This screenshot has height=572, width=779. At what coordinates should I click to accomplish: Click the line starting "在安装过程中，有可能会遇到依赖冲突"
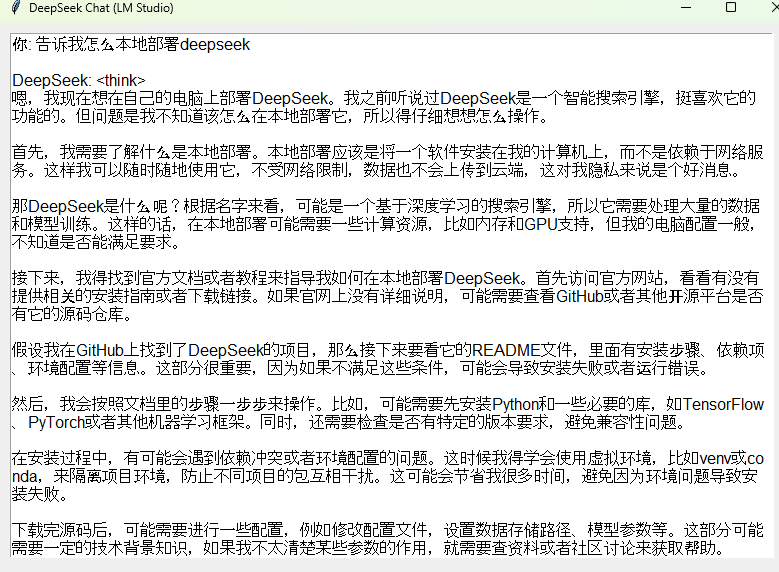[388, 458]
